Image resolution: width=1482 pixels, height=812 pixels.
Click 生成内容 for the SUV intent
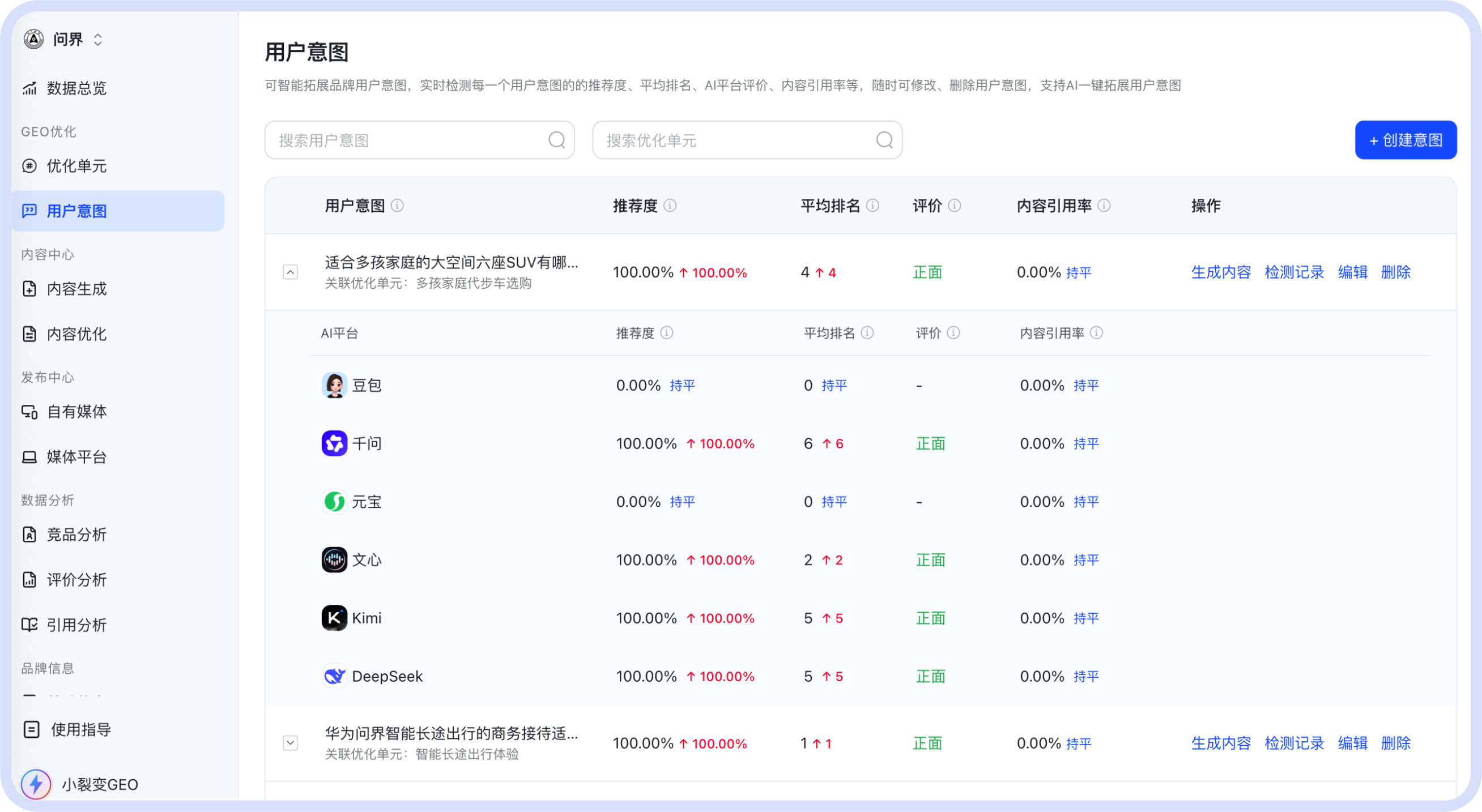click(x=1221, y=272)
